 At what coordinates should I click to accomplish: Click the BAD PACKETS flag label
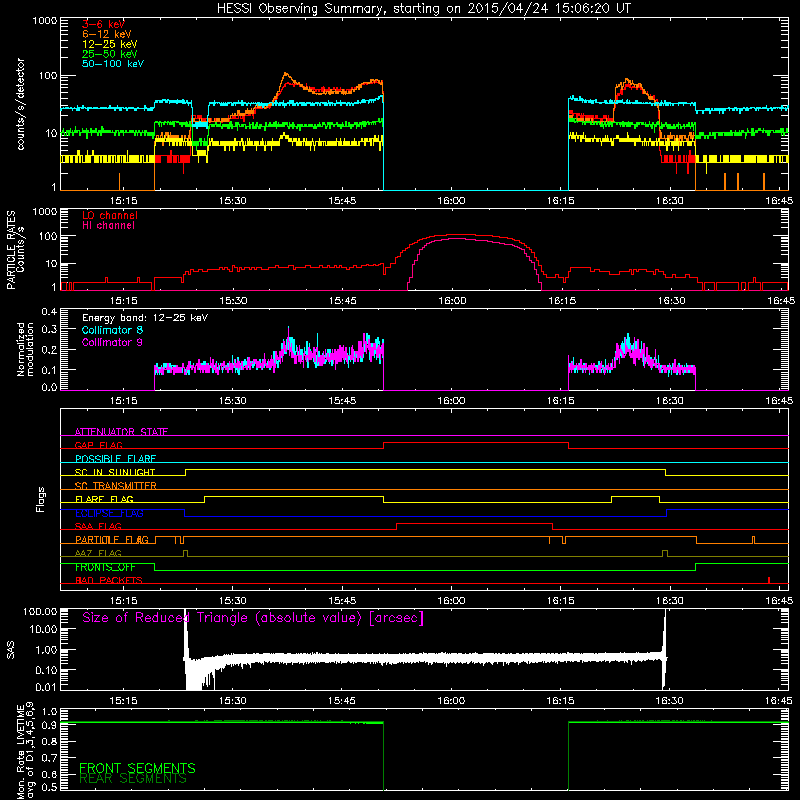click(x=108, y=580)
